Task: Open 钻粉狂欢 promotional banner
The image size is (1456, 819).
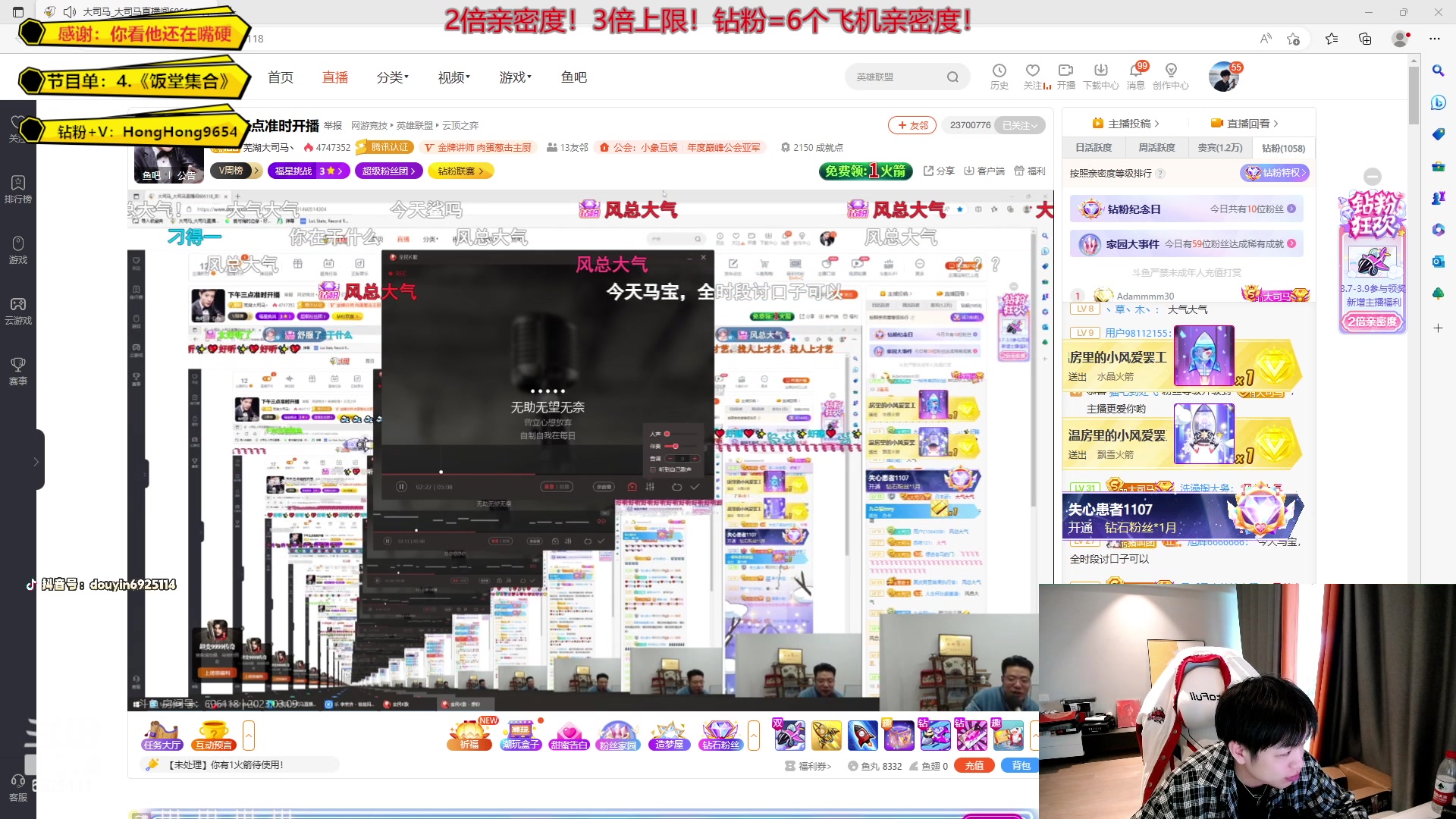Action: [x=1373, y=260]
